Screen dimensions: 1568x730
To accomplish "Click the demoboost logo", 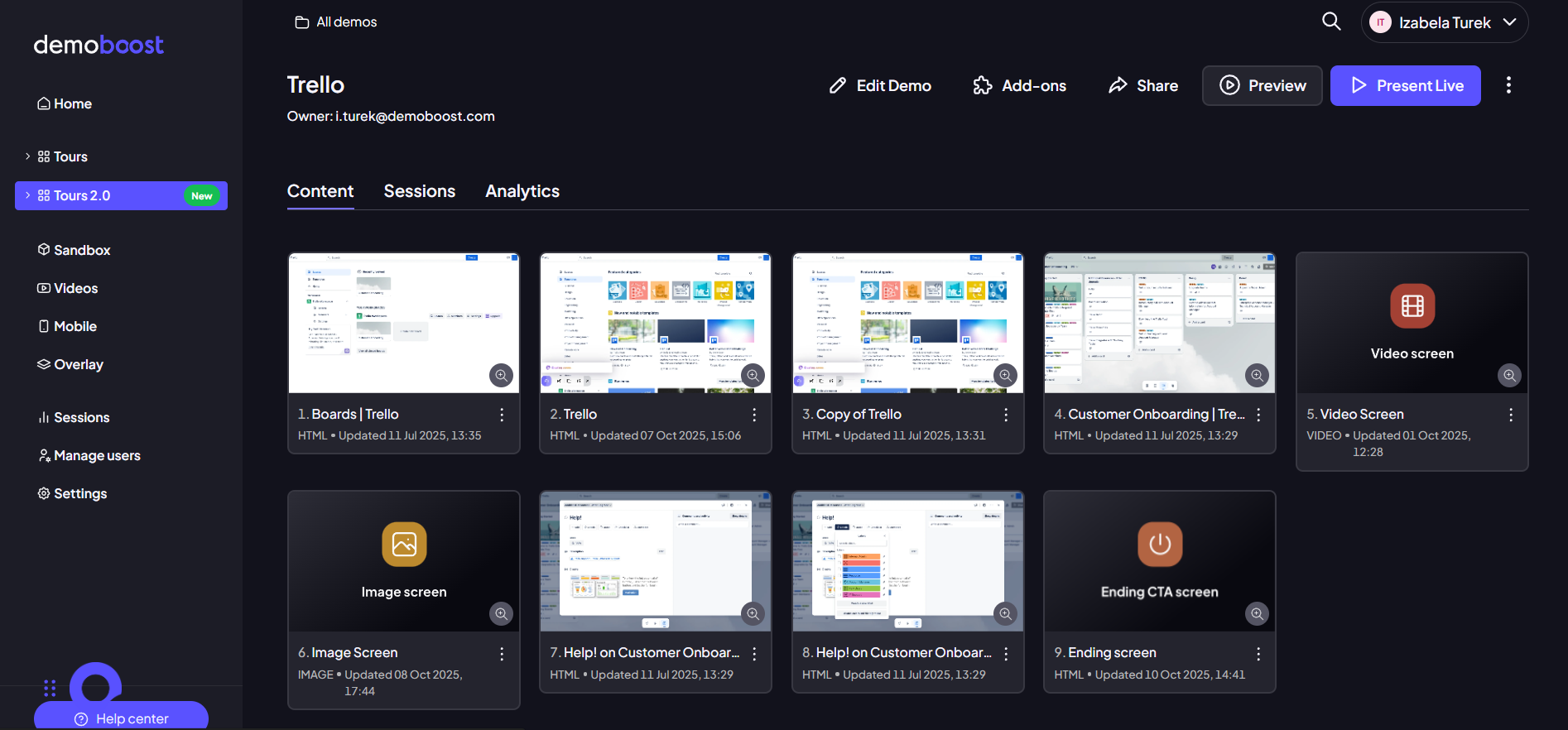I will [x=99, y=45].
